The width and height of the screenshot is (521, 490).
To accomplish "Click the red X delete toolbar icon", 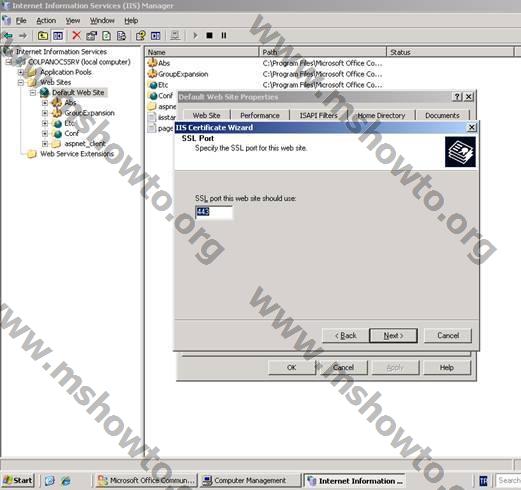I will point(76,35).
